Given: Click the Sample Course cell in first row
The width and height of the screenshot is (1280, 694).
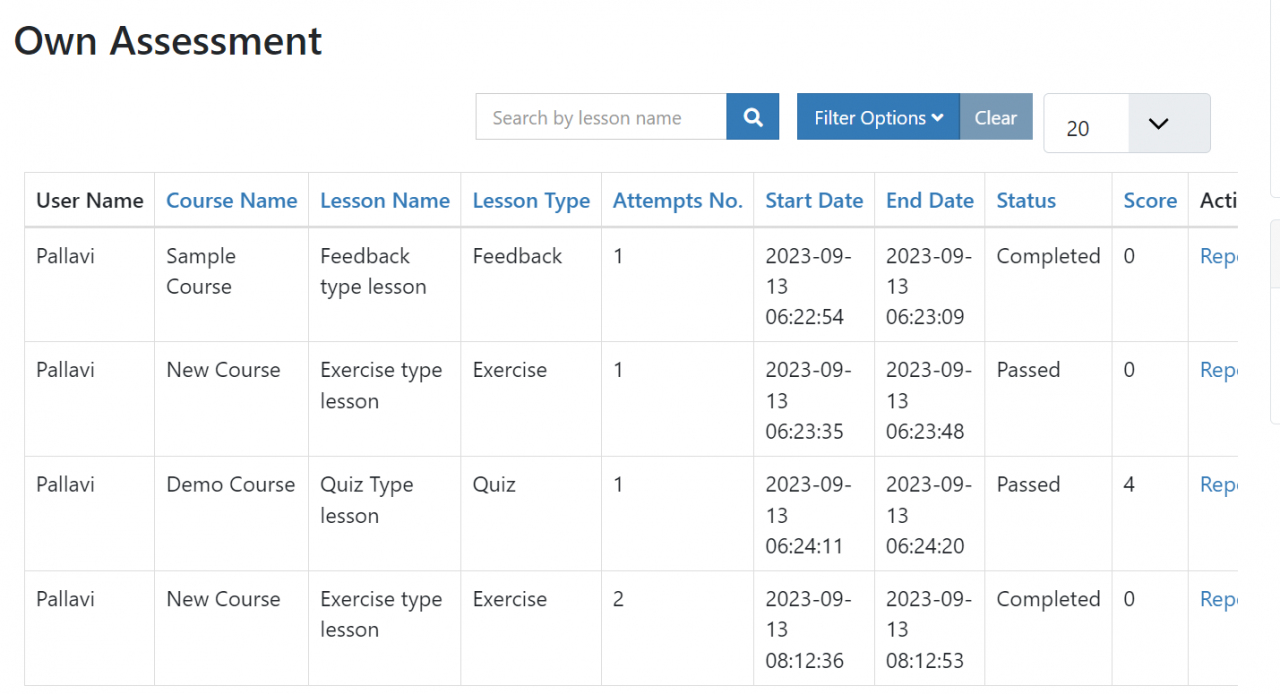Looking at the screenshot, I should tap(200, 271).
